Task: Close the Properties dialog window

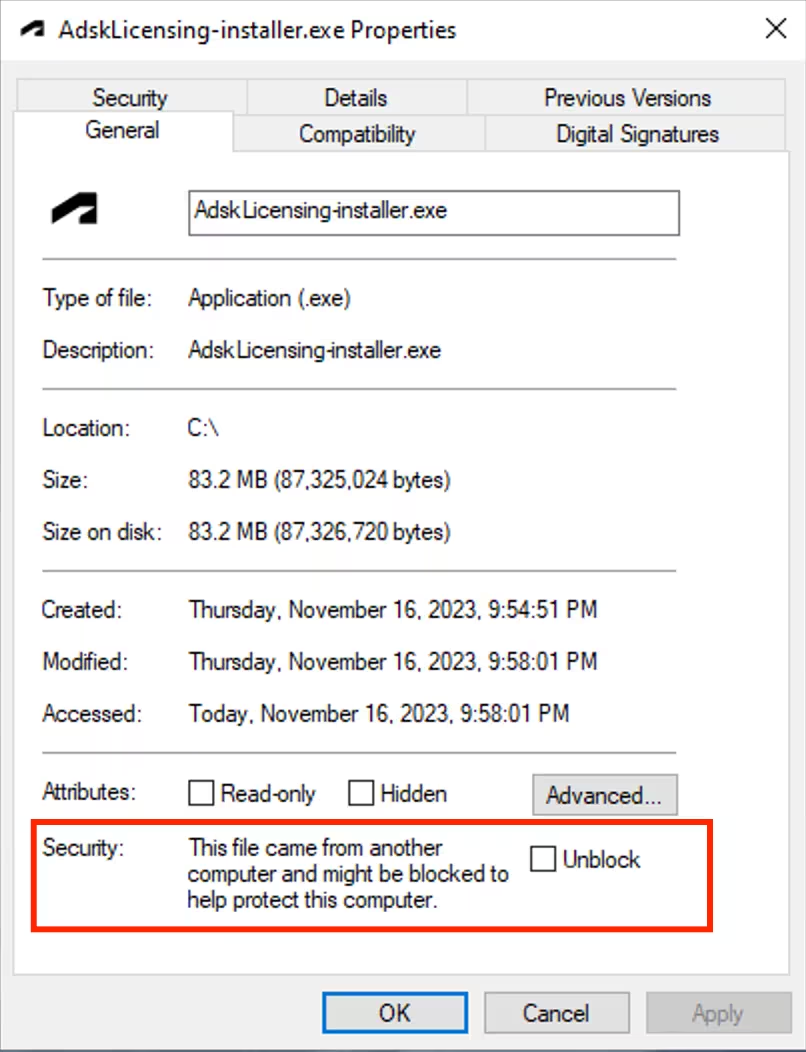Action: point(775,29)
